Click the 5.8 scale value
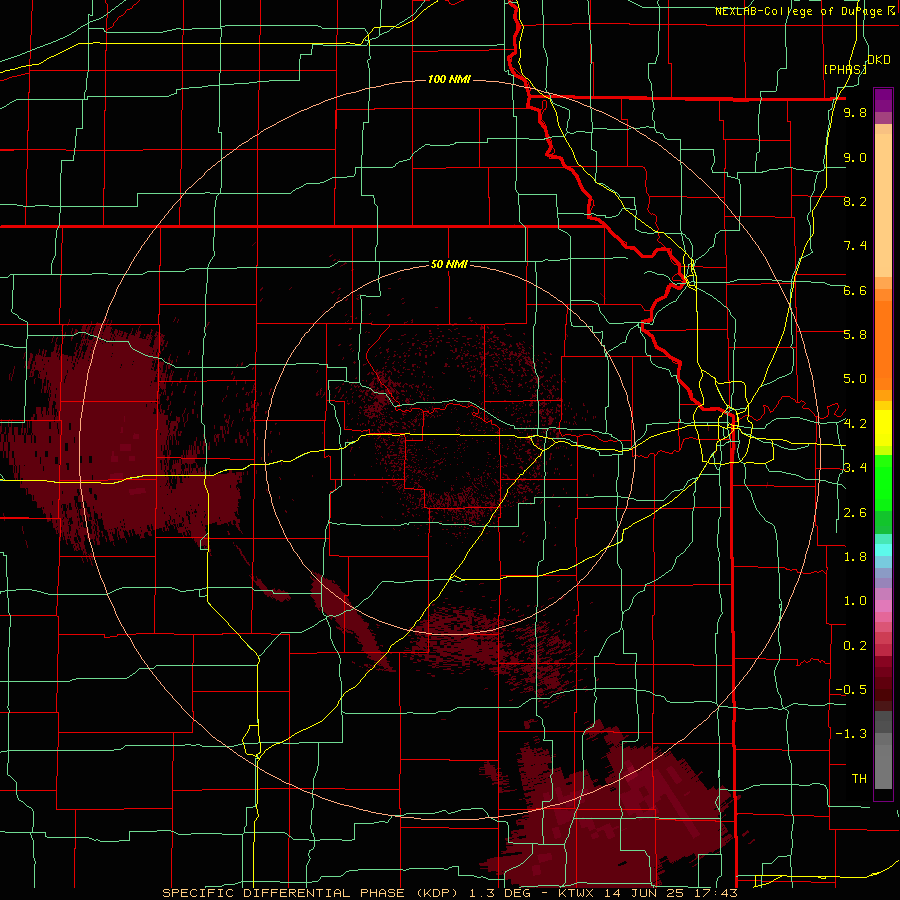Viewport: 900px width, 900px height. click(855, 334)
